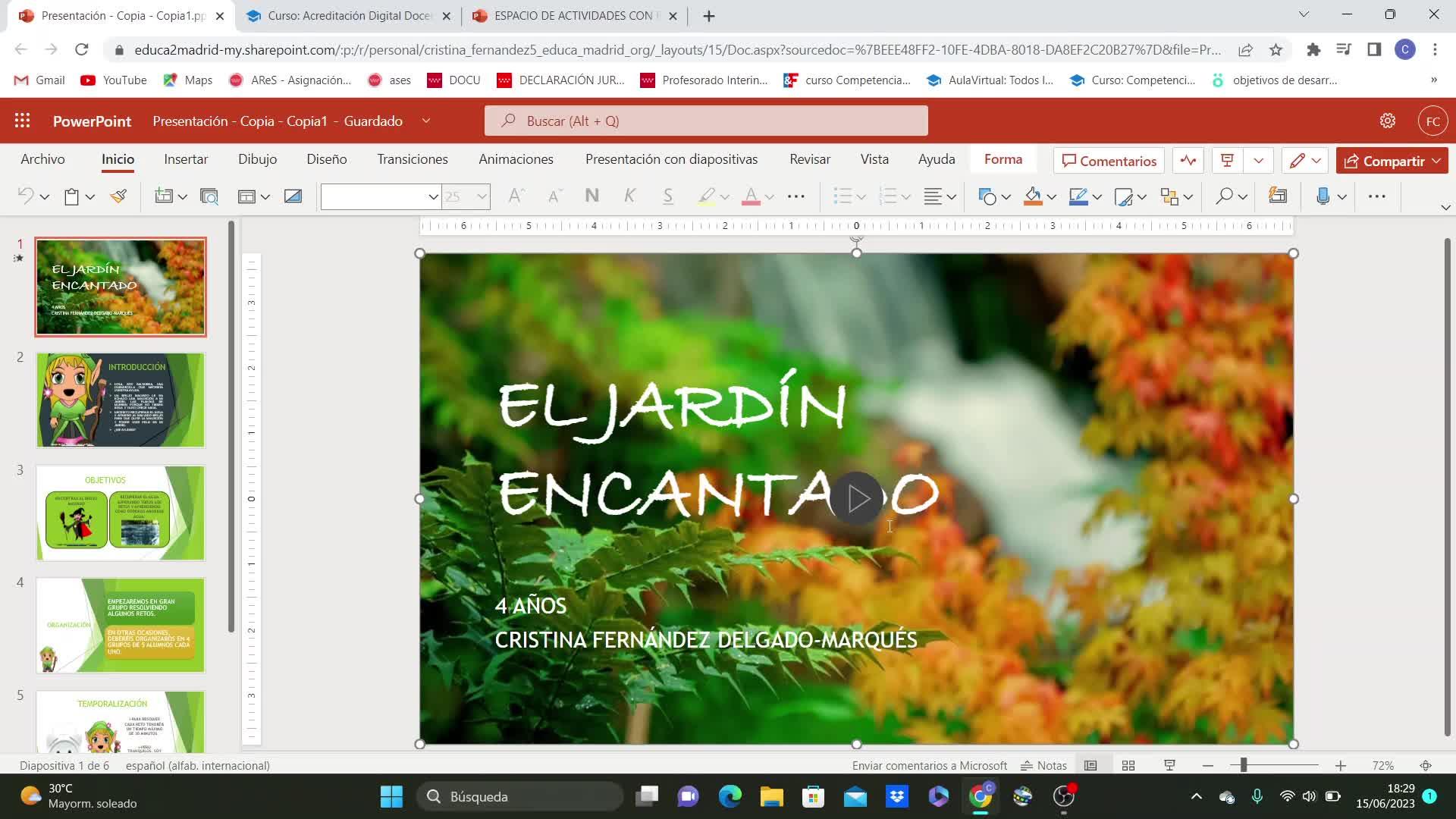Click the Shape Fill paint bucket
Viewport: 1456px width, 819px height.
(x=1033, y=196)
